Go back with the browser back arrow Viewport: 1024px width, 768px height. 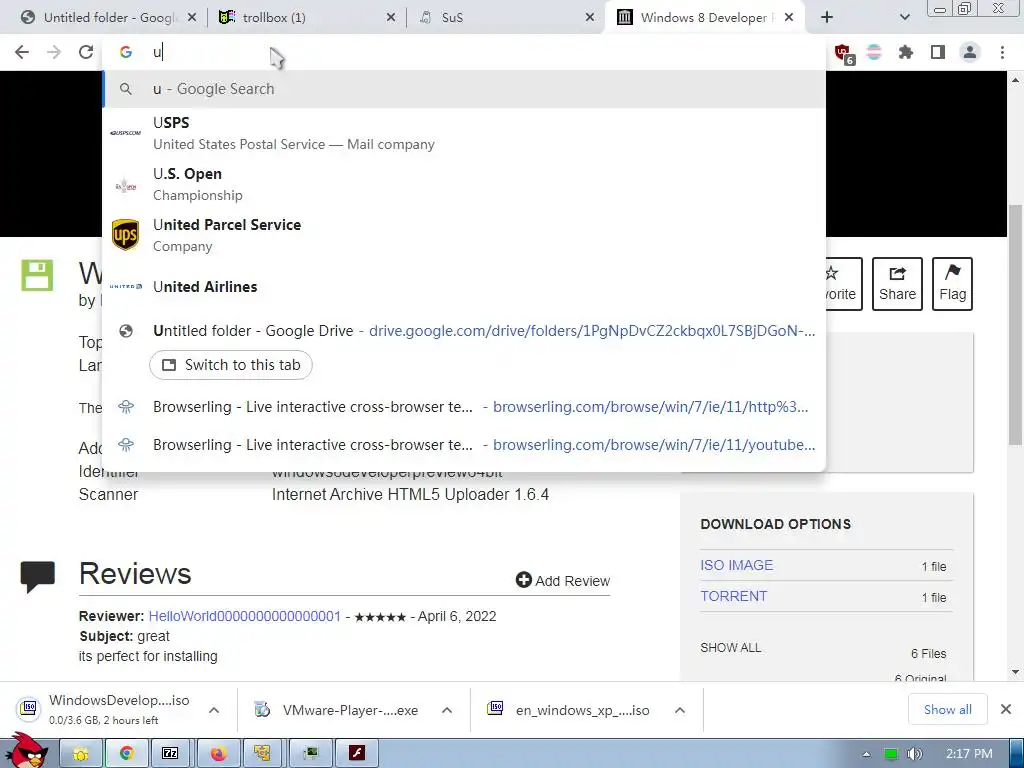[x=22, y=52]
